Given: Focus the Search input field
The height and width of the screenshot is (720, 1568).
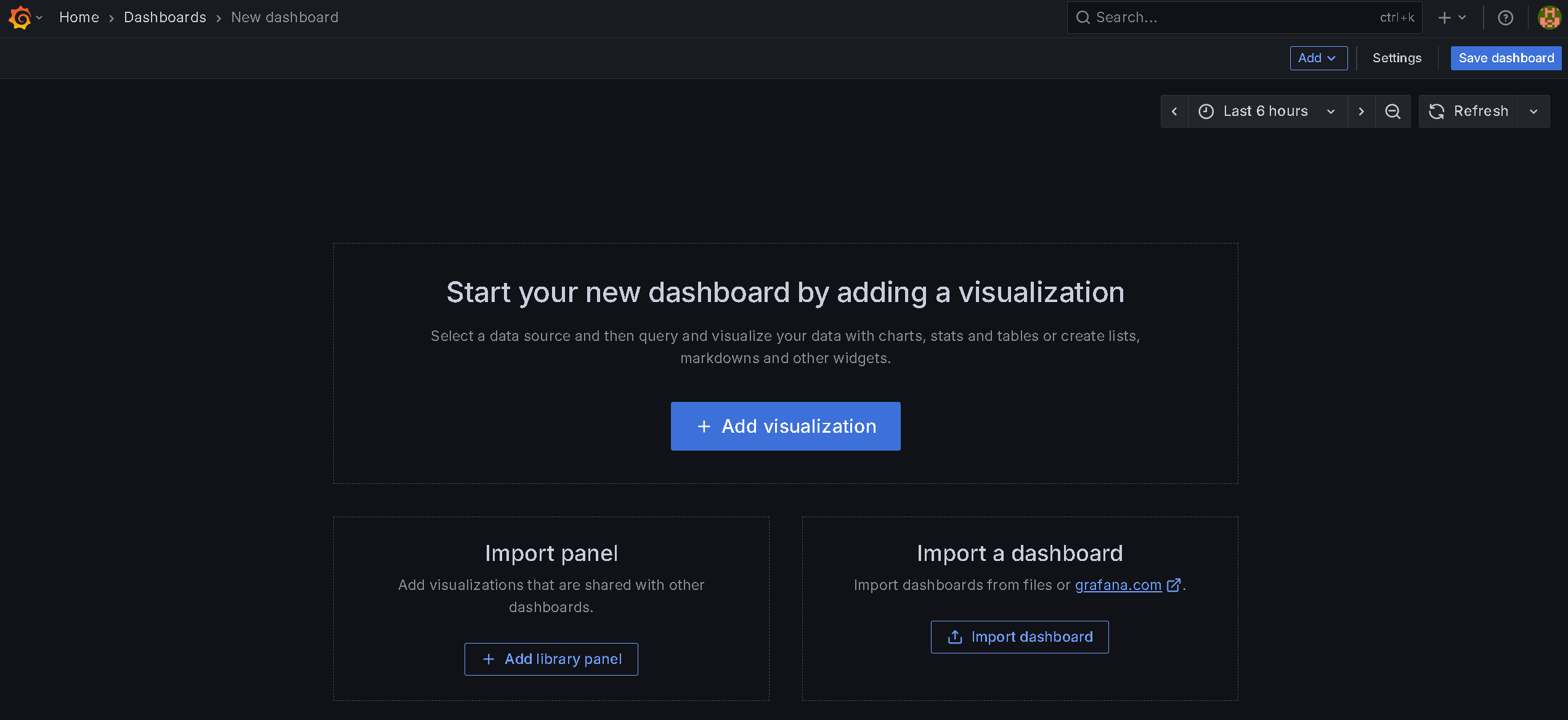Looking at the screenshot, I should coord(1232,18).
